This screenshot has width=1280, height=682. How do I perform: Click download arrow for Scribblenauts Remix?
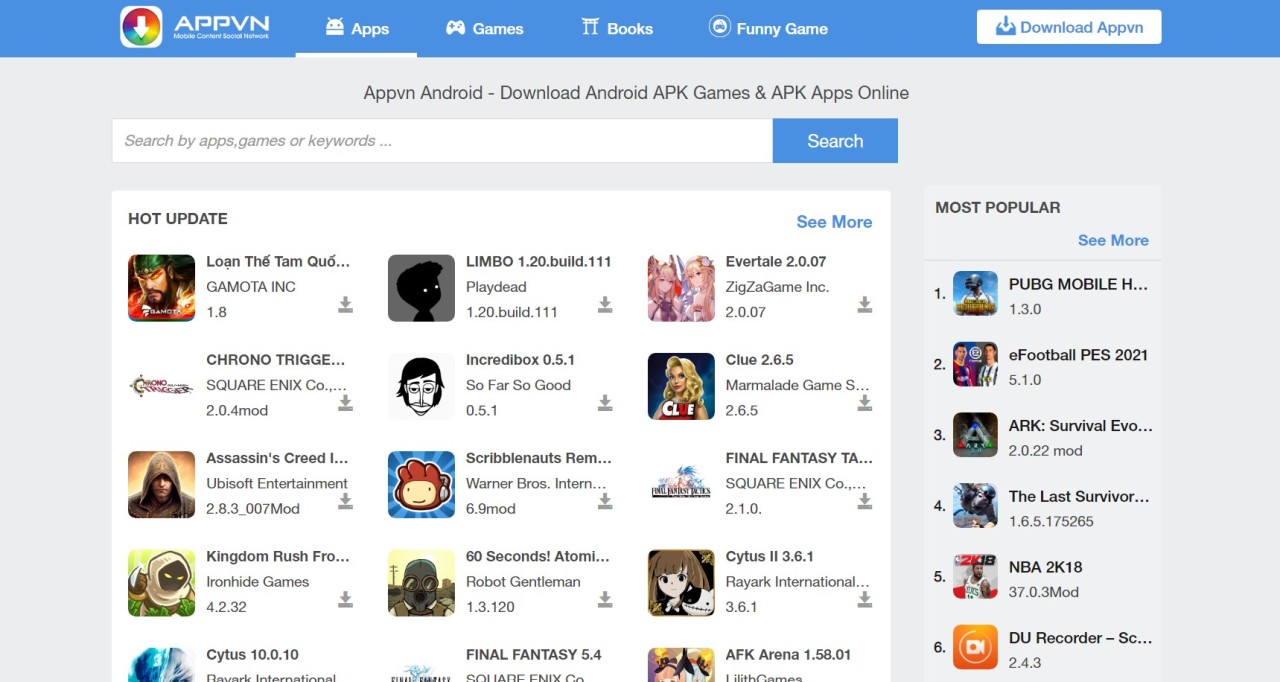(x=605, y=501)
